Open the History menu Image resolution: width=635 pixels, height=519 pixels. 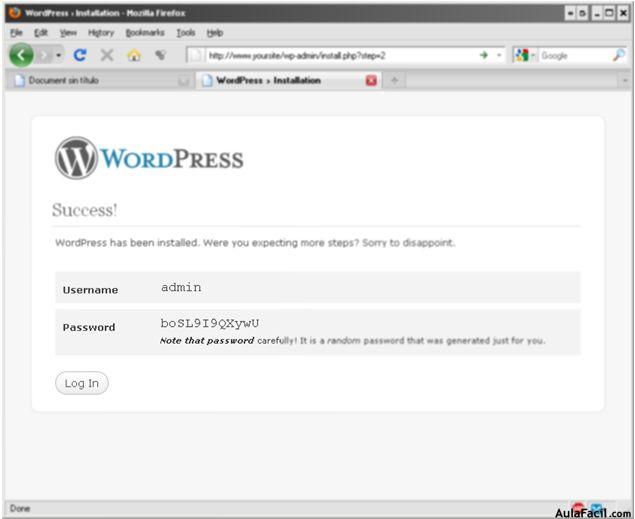tap(101, 33)
